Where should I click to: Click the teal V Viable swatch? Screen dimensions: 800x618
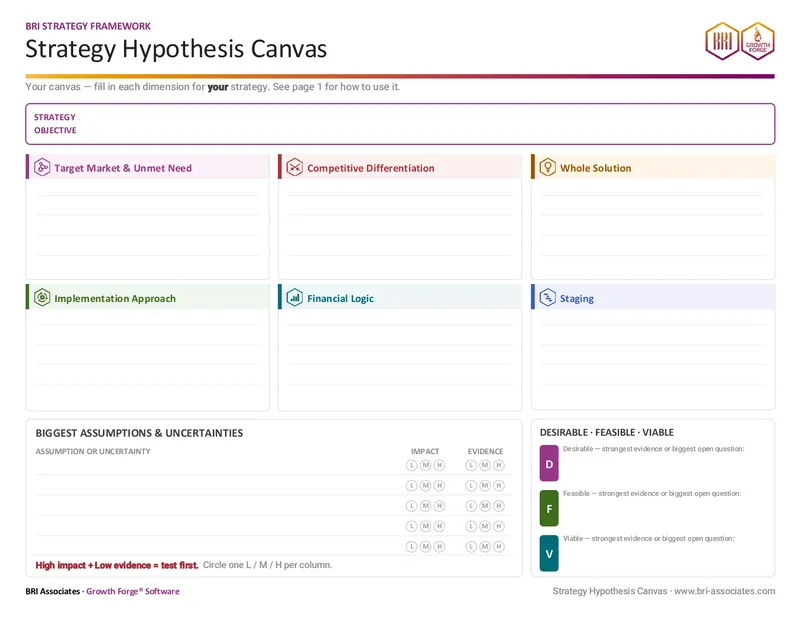point(549,553)
